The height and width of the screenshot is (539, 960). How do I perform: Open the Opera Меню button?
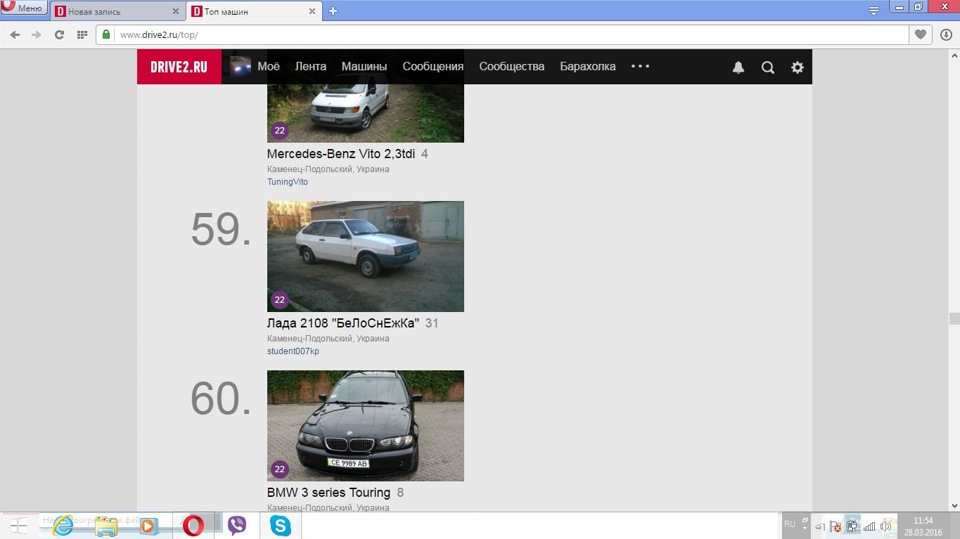tap(23, 7)
